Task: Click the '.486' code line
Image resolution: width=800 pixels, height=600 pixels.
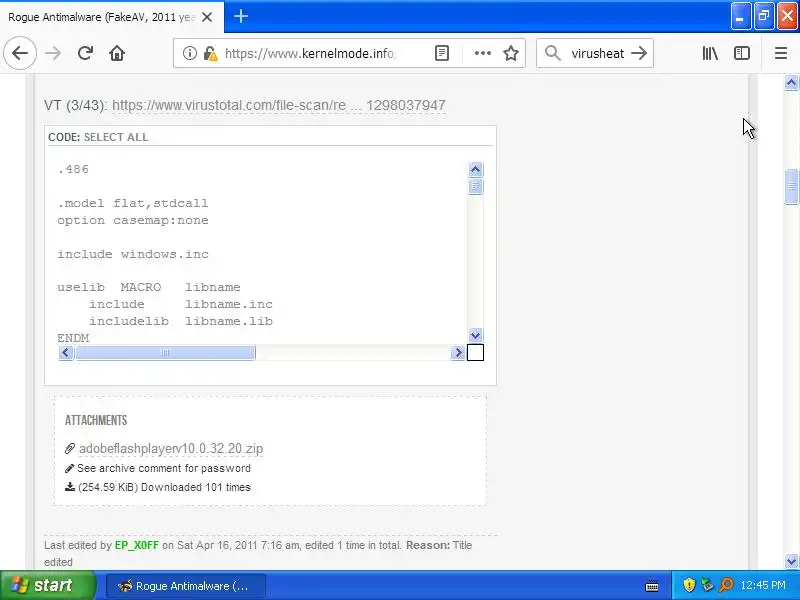Action: (x=73, y=169)
